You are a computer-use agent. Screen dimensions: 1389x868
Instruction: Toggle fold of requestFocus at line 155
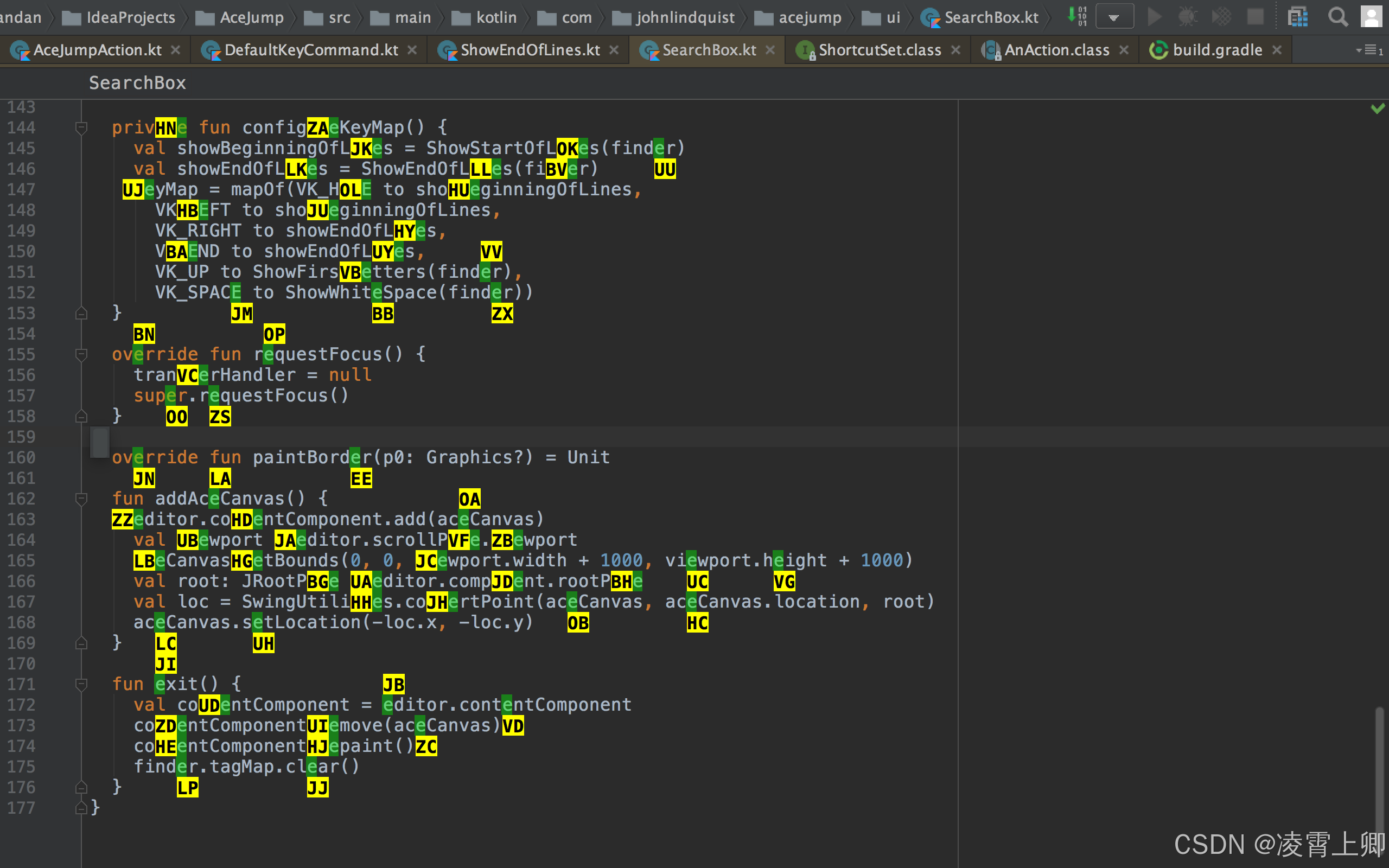pos(81,355)
